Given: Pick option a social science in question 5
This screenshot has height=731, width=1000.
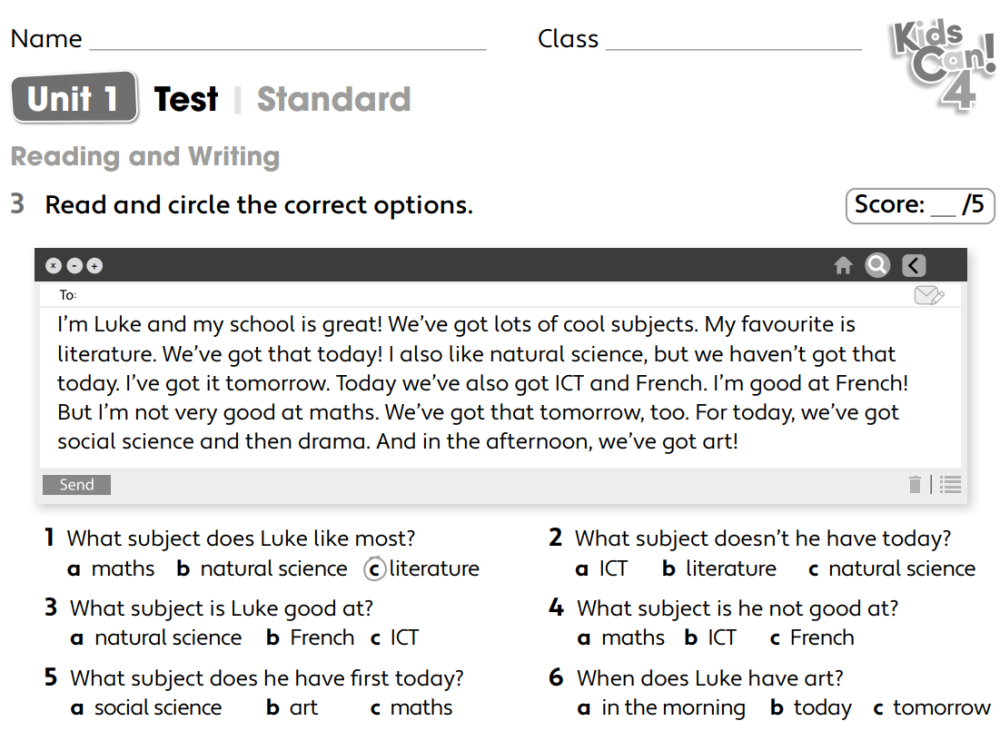Looking at the screenshot, I should click(x=146, y=708).
